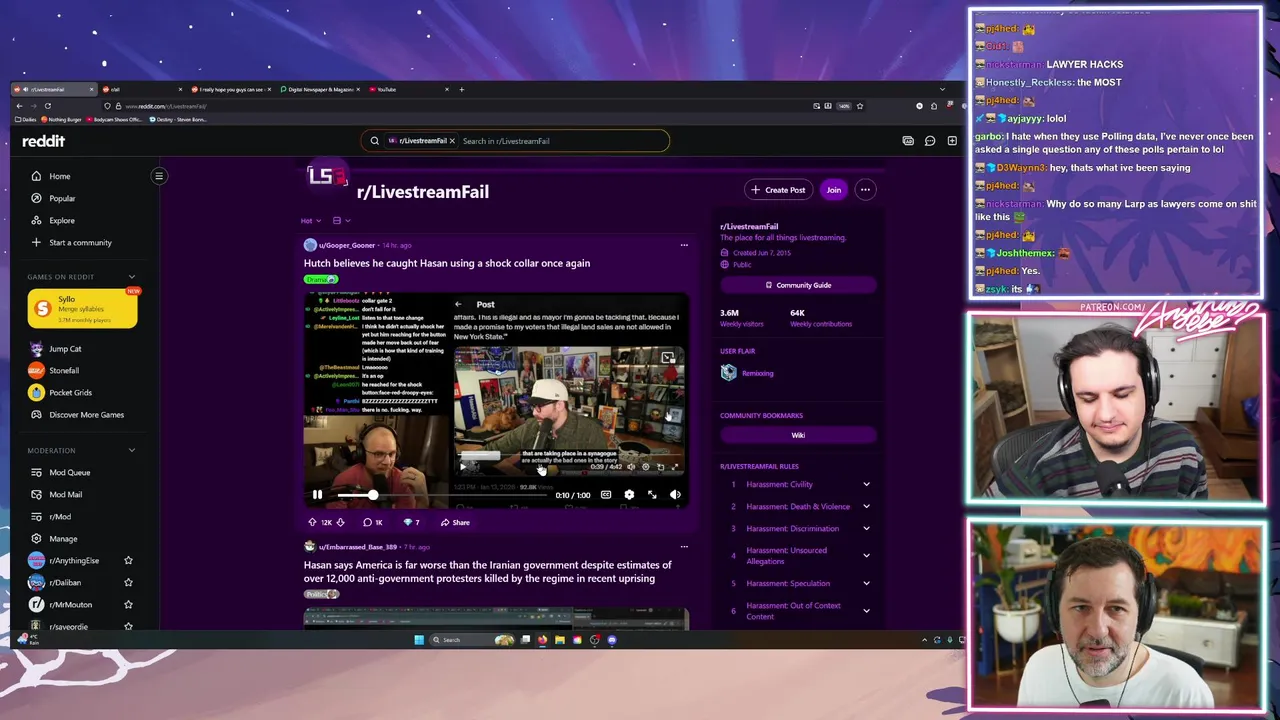Switch to 'I really hope you guys' tab
This screenshot has height=720, width=1280.
(x=231, y=90)
